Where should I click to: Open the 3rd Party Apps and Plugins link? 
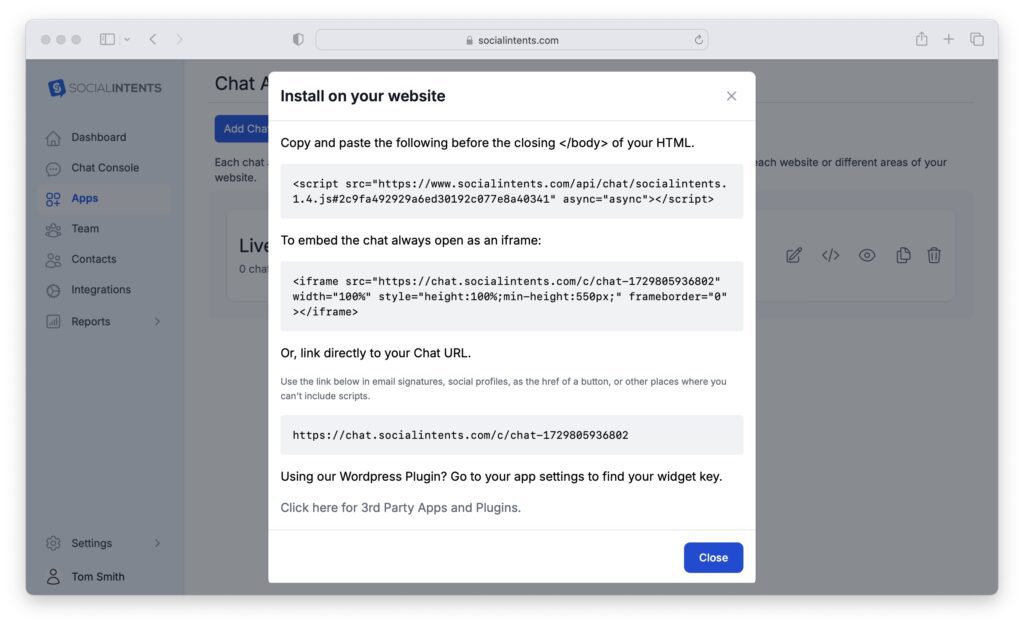[x=399, y=507]
